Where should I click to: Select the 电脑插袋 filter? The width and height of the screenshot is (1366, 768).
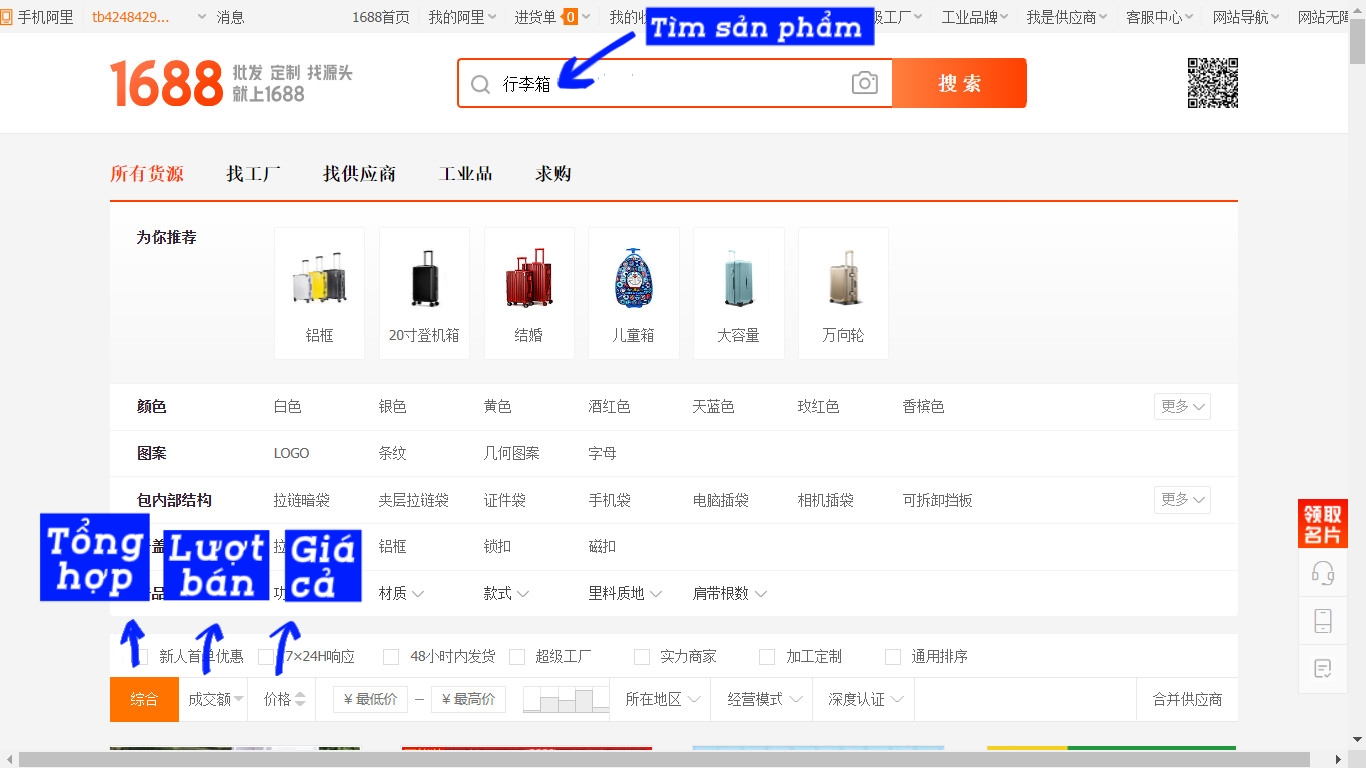[x=721, y=500]
